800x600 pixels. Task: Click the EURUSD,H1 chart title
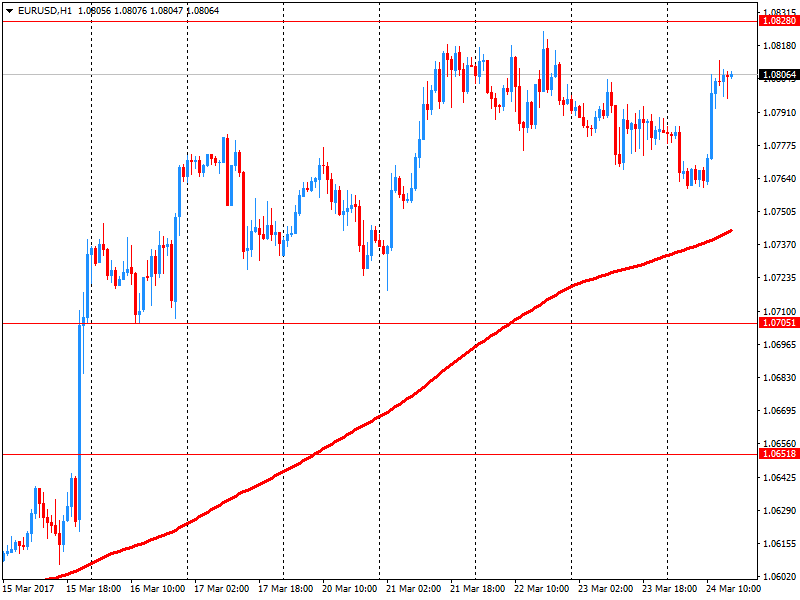pyautogui.click(x=45, y=11)
